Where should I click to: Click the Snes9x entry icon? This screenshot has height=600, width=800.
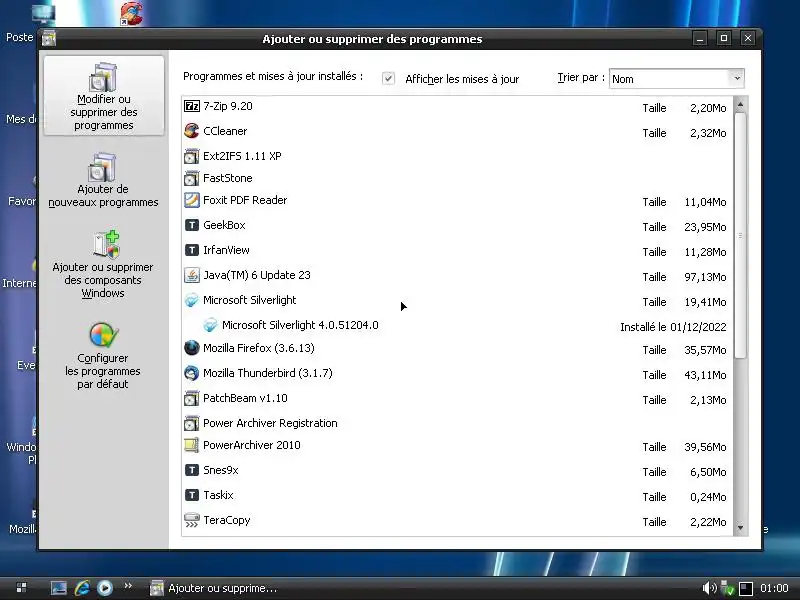(191, 470)
